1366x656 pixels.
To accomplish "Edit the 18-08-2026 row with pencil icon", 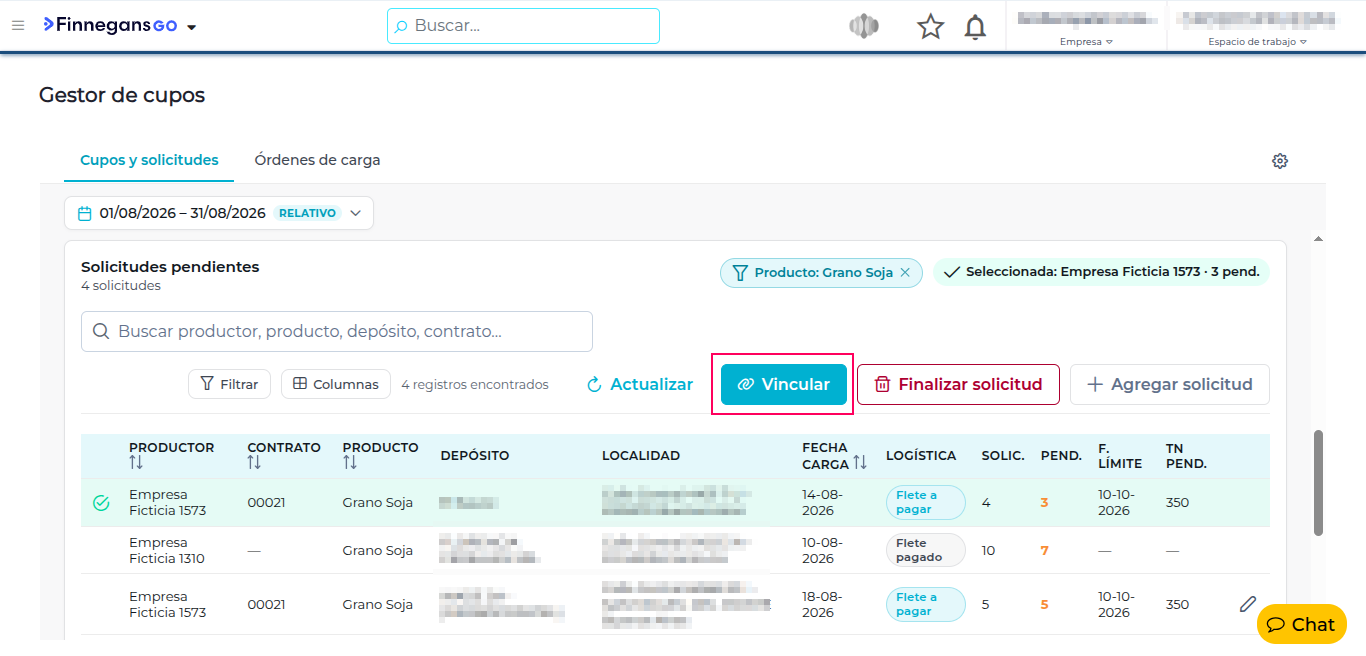I will (x=1247, y=604).
